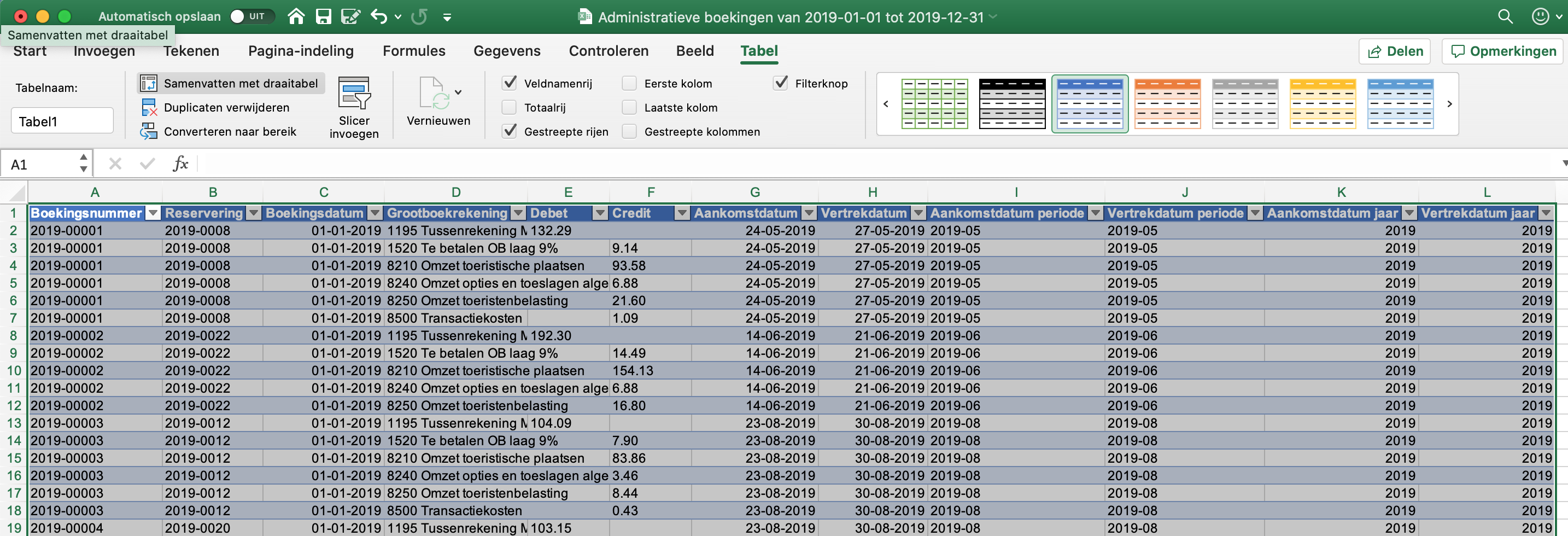Enable the Totaalrij checkbox

point(510,107)
